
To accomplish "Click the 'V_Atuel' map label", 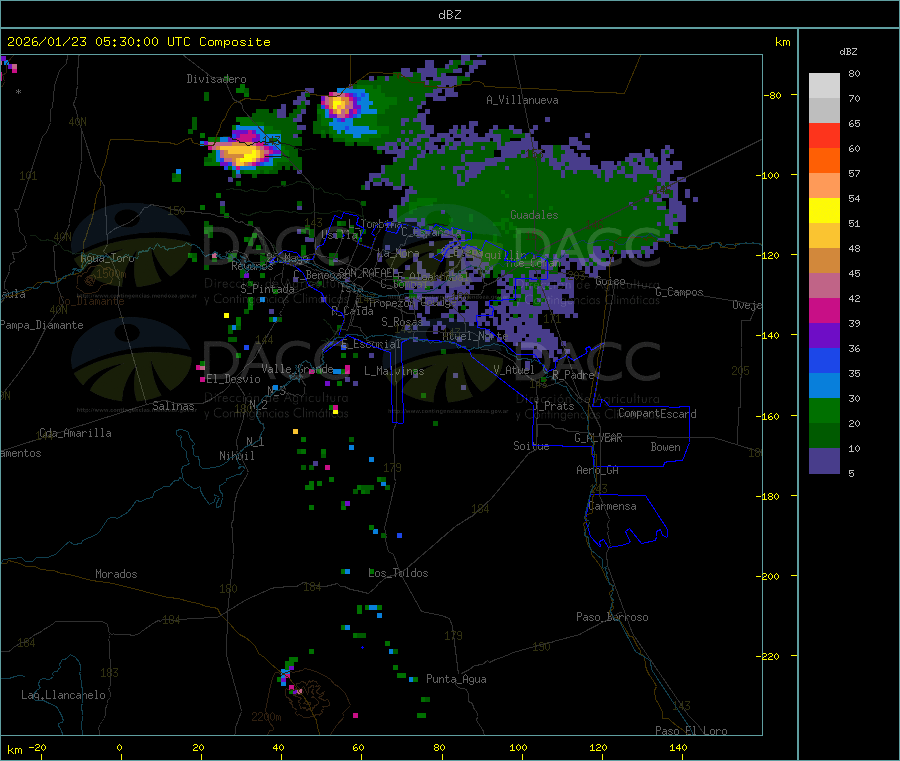I will pos(514,370).
